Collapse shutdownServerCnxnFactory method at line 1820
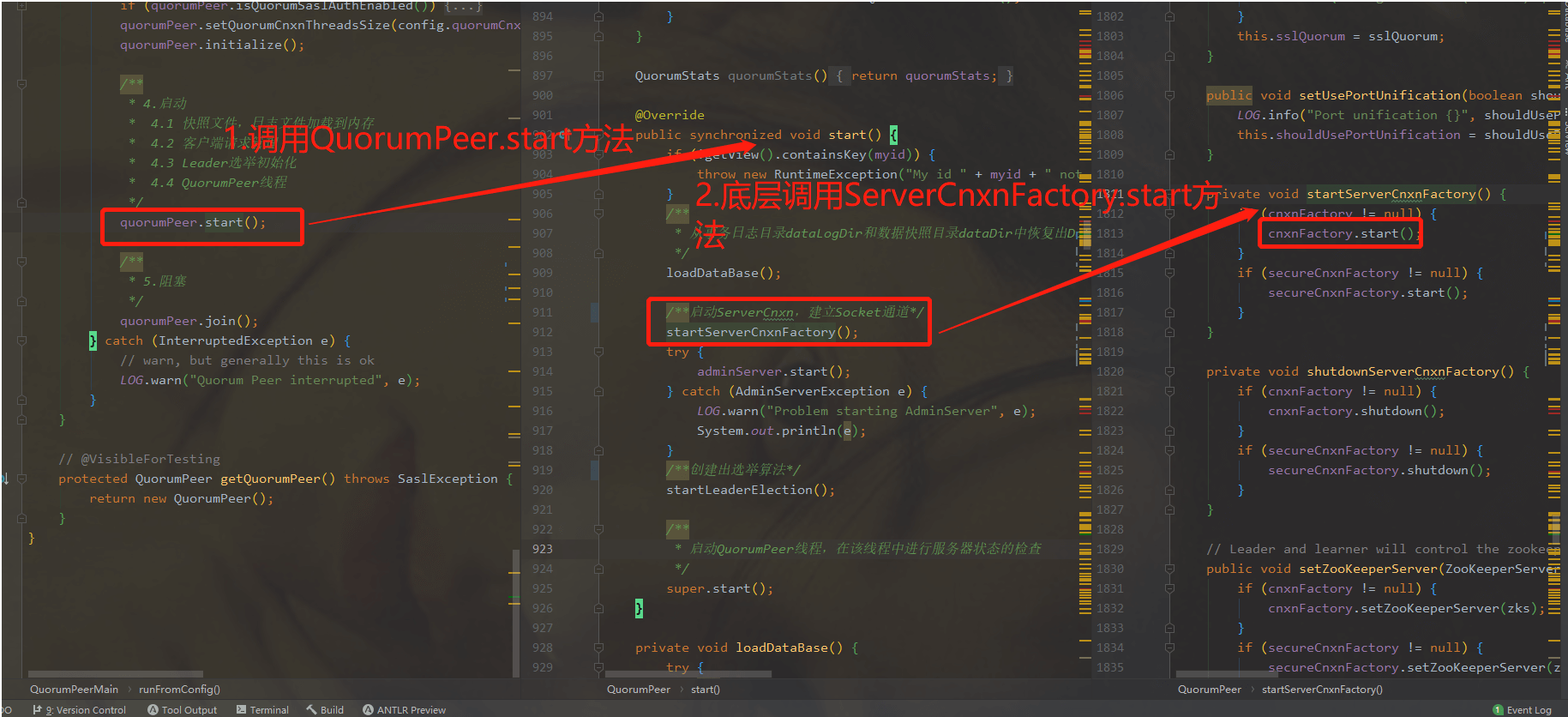The image size is (1568, 717). [1169, 371]
